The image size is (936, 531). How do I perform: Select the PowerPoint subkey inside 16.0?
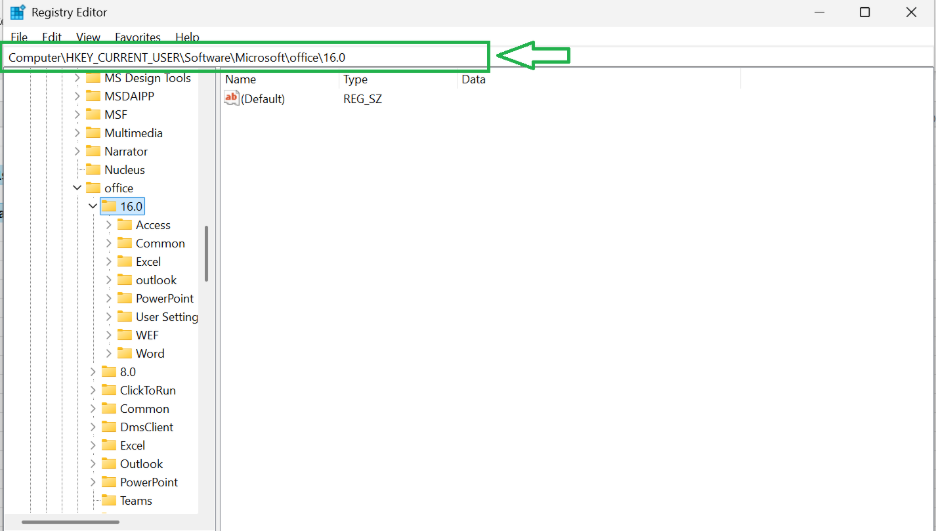click(164, 298)
